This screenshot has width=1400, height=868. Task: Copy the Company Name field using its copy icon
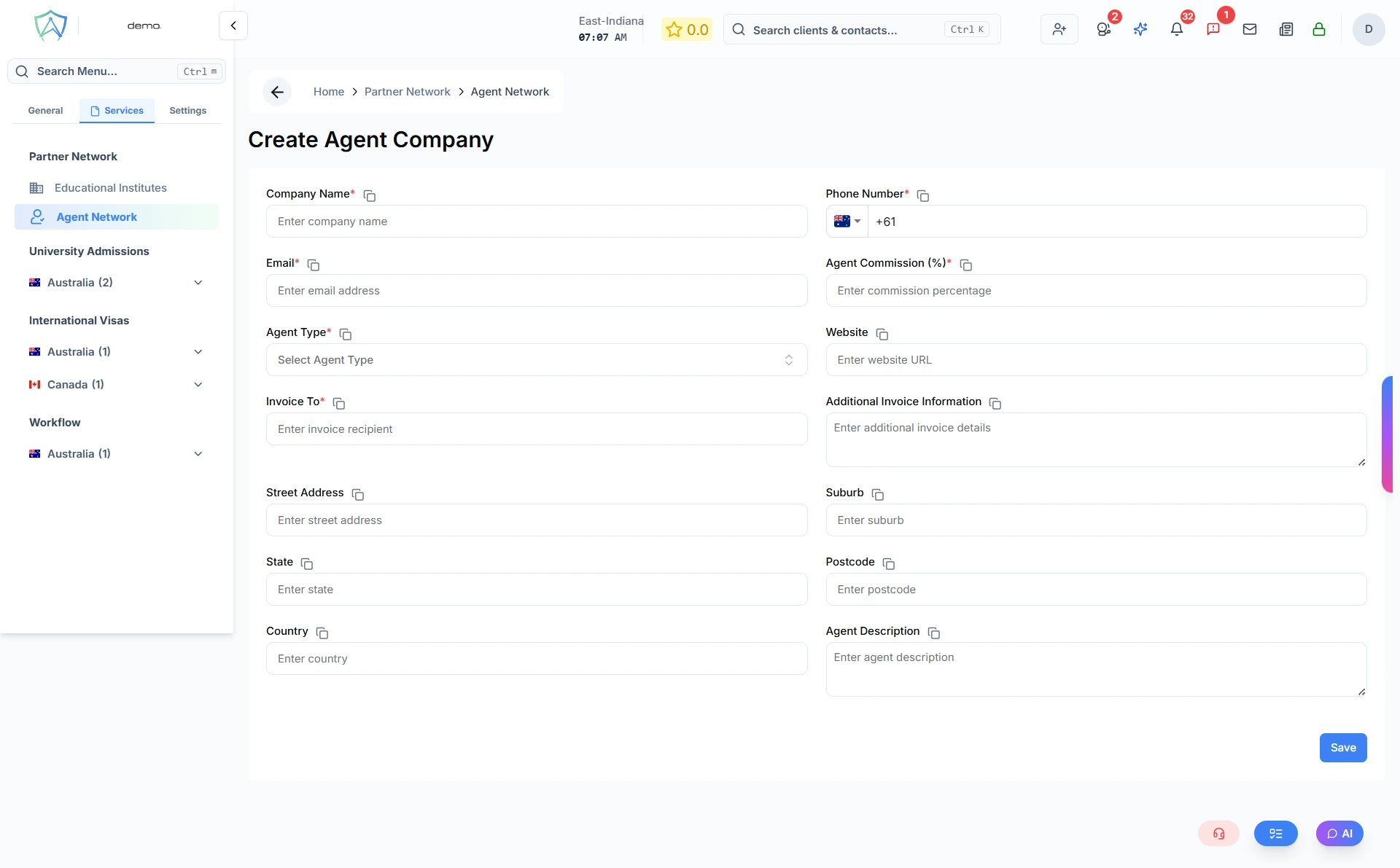pyautogui.click(x=368, y=195)
